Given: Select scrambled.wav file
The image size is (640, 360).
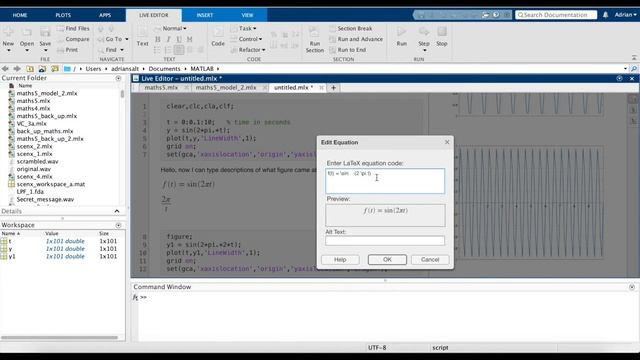Looking at the screenshot, I should 38,161.
